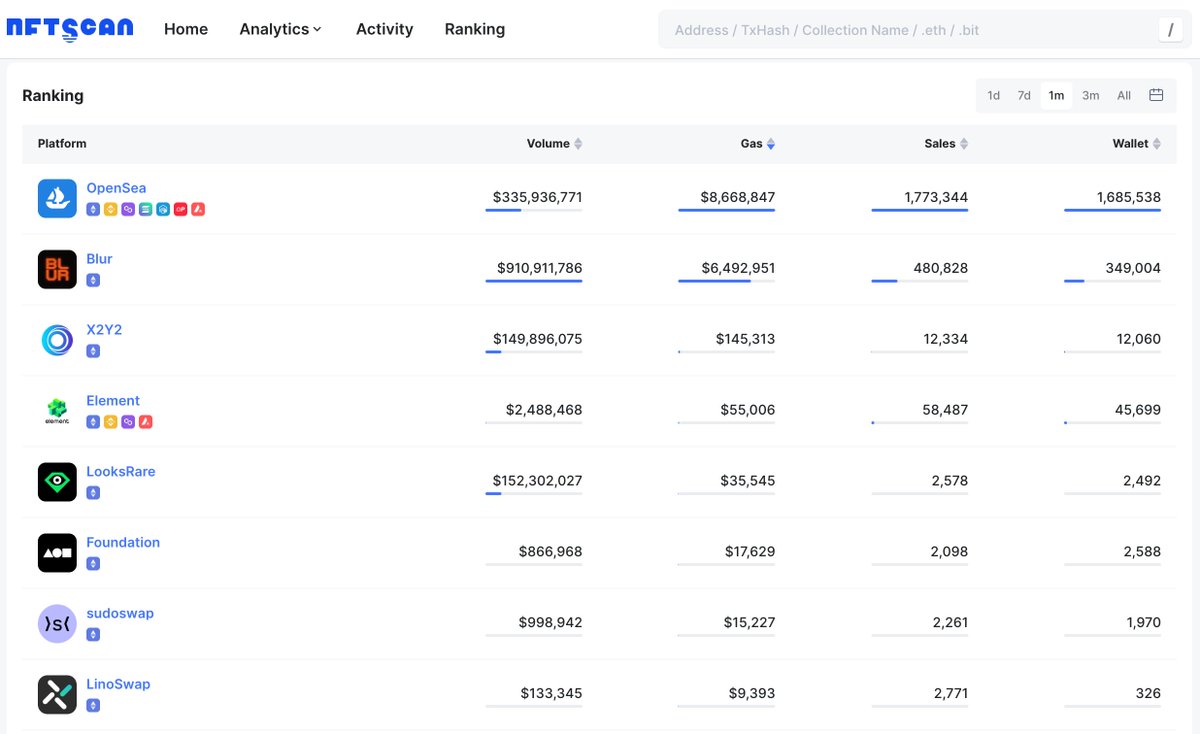The height and width of the screenshot is (734, 1200).
Task: Click Element's Ethereum chain icon
Action: click(x=93, y=422)
